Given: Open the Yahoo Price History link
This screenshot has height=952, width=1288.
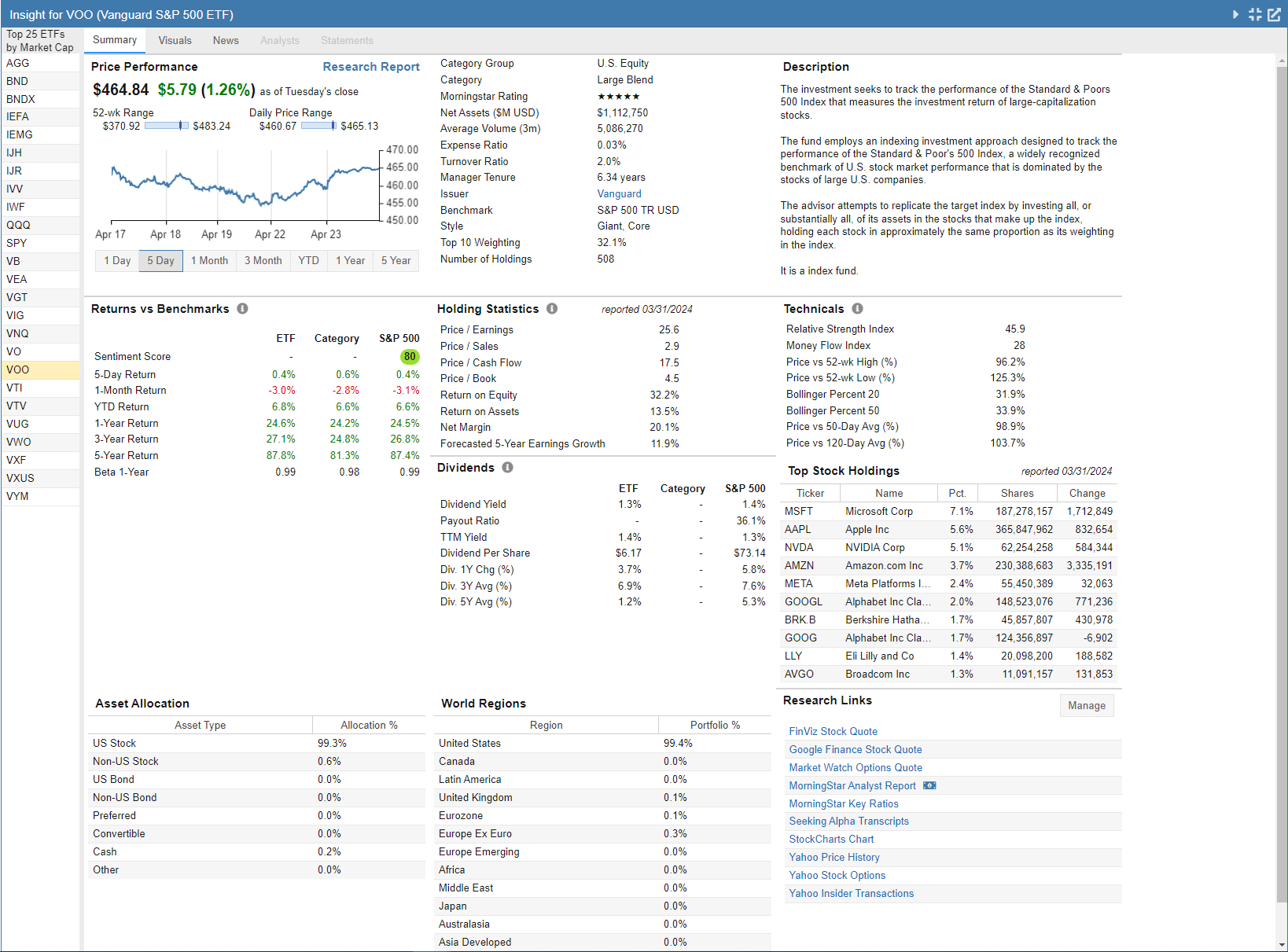Looking at the screenshot, I should point(834,858).
